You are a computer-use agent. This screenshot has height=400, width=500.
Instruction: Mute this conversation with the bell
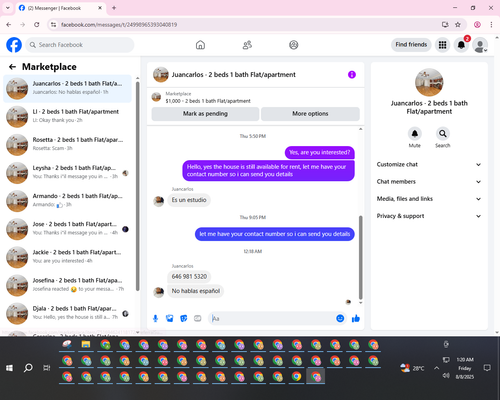pyautogui.click(x=415, y=134)
